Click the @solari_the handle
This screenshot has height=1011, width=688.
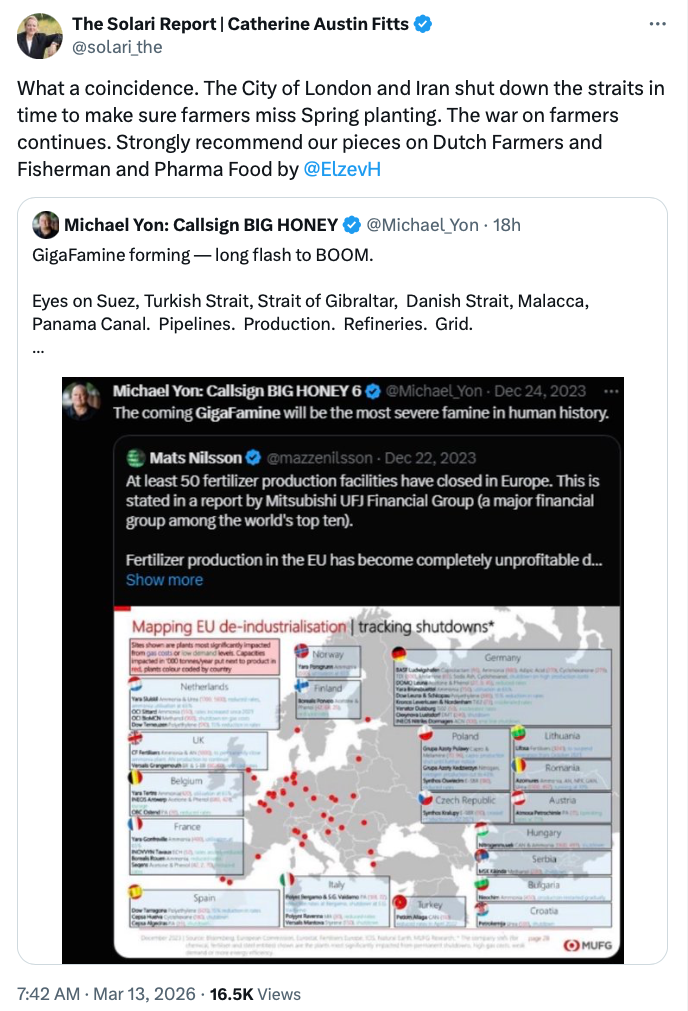tap(117, 47)
